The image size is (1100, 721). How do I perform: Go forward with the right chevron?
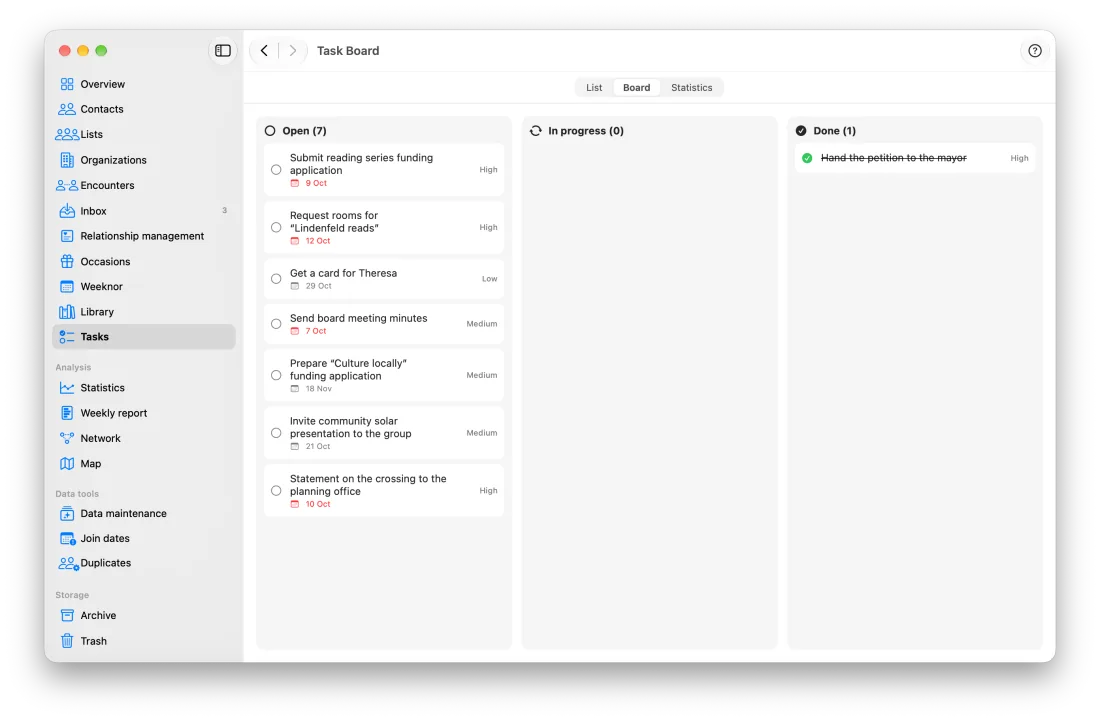coord(293,50)
